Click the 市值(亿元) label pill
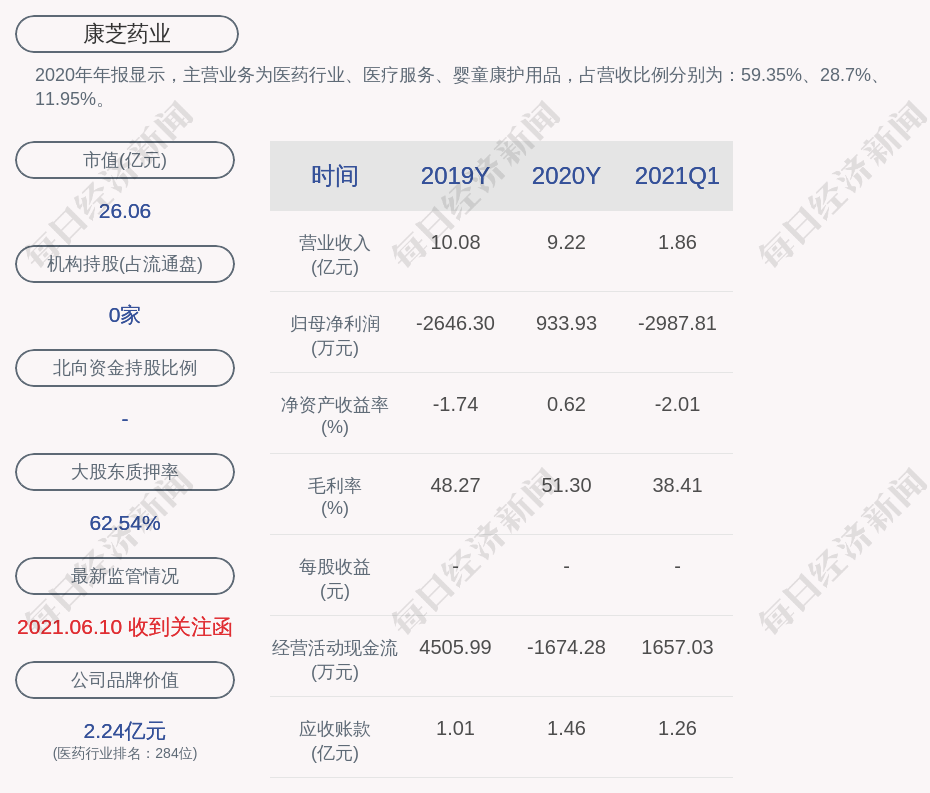Screen dimensions: 930x793 [x=125, y=160]
